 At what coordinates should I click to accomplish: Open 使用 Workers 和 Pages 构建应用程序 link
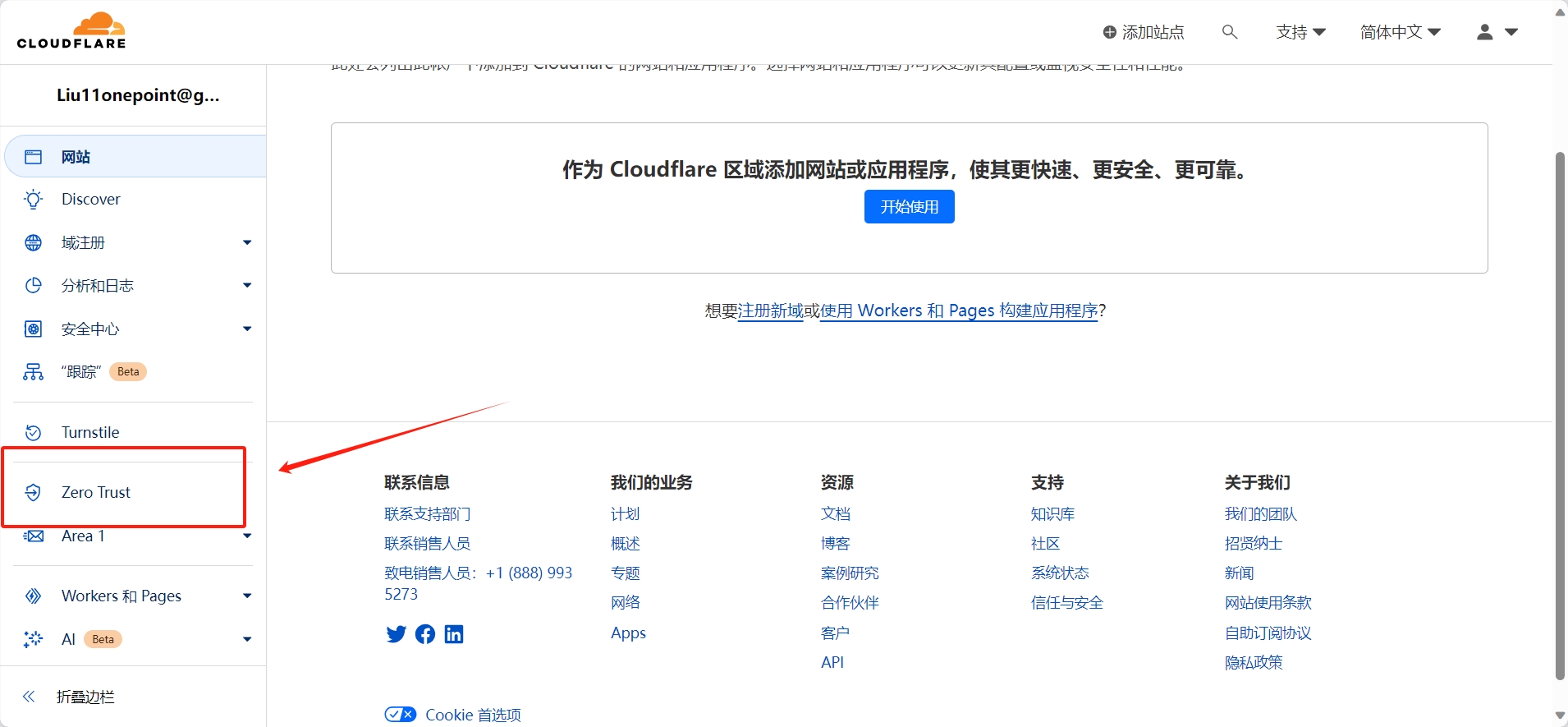click(959, 311)
